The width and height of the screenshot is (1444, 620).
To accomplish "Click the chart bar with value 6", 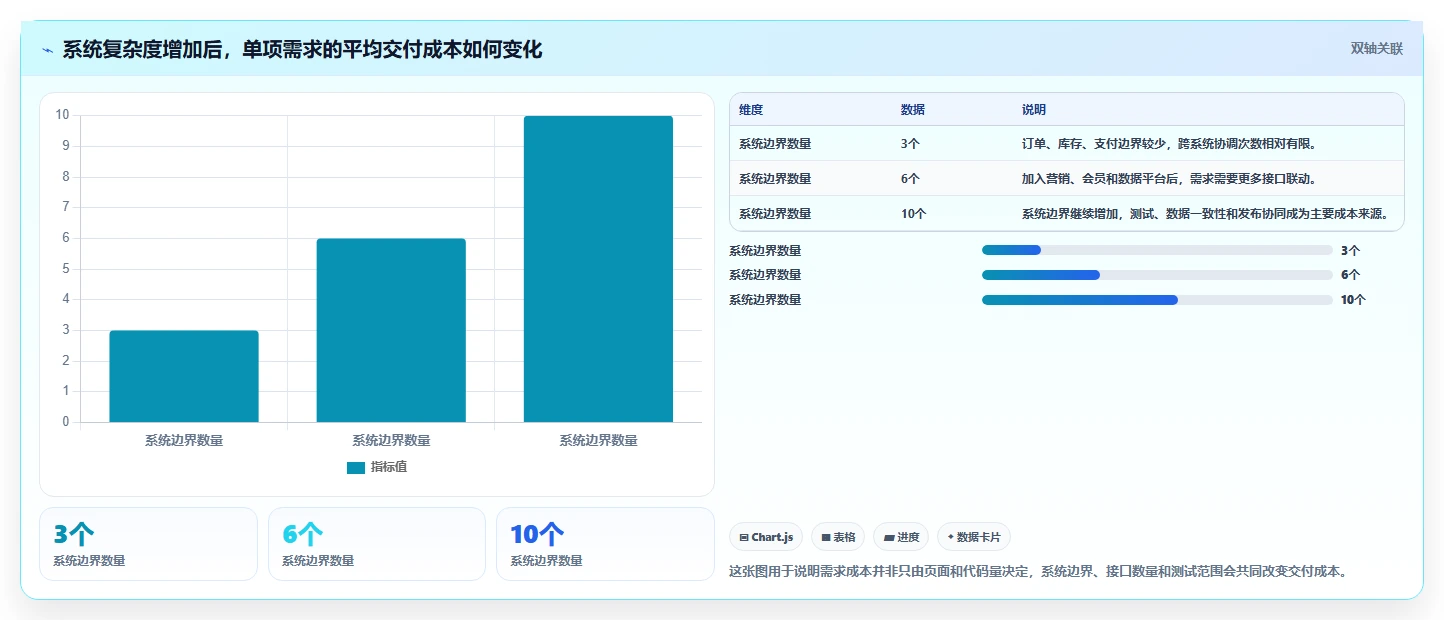I will pyautogui.click(x=391, y=330).
